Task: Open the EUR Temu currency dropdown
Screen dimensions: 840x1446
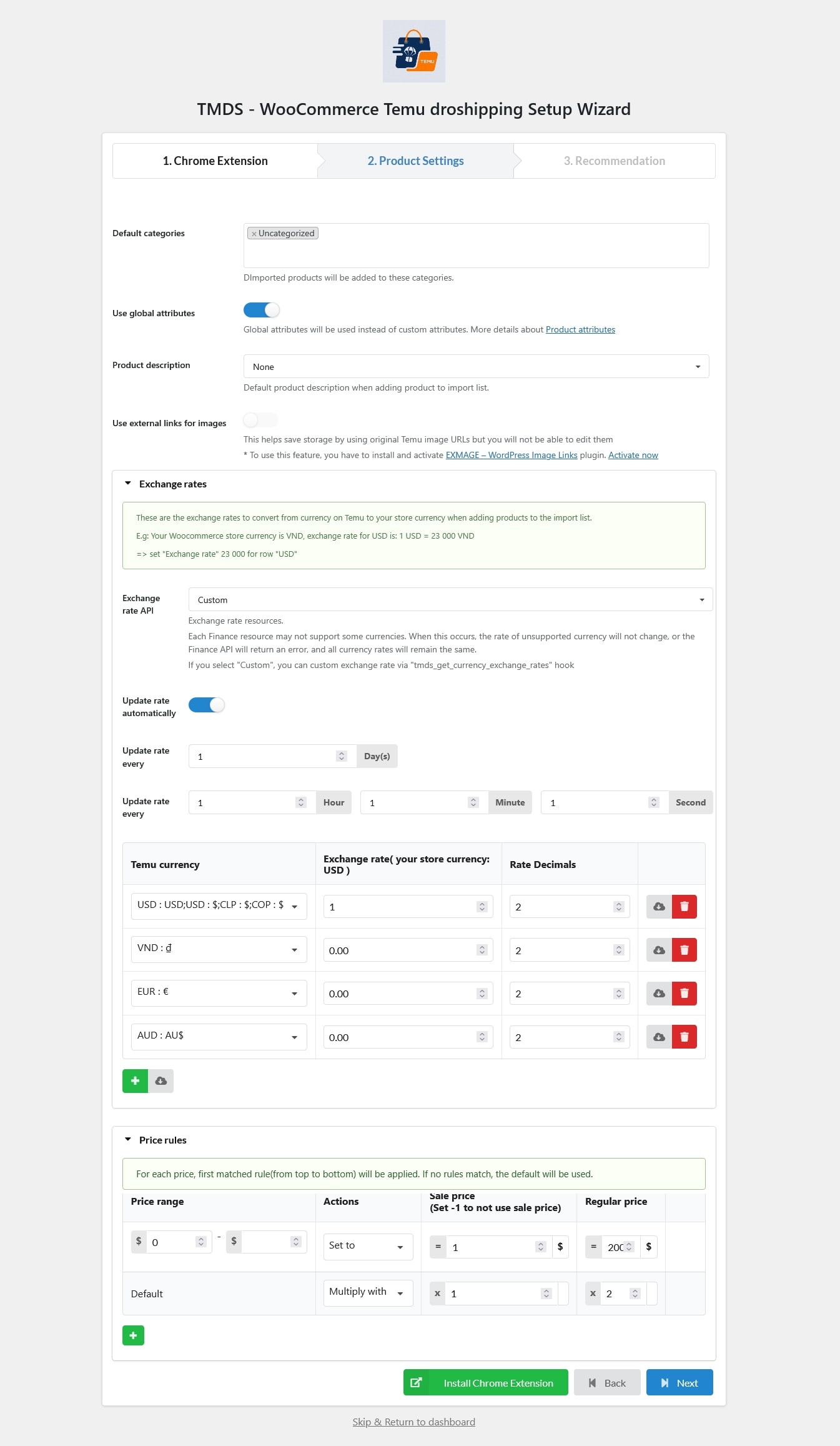Action: (x=219, y=993)
